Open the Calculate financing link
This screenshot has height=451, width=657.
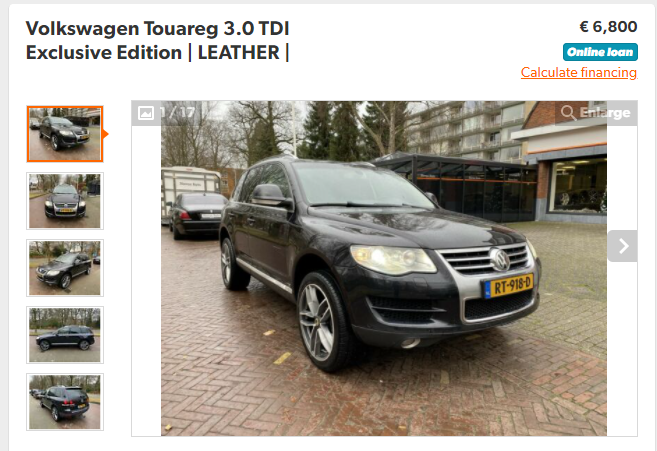click(x=579, y=73)
